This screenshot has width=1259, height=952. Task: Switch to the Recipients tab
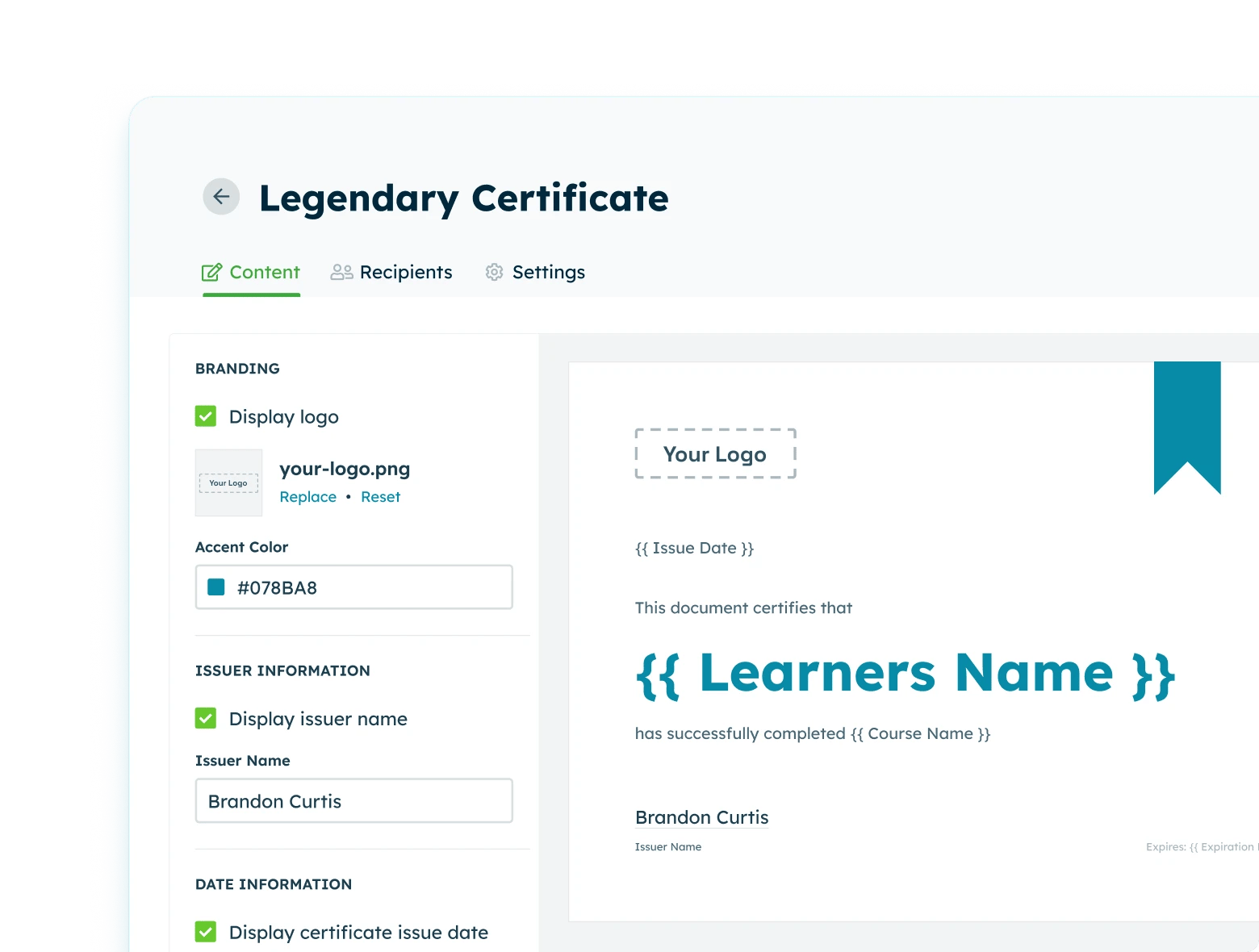pos(406,272)
